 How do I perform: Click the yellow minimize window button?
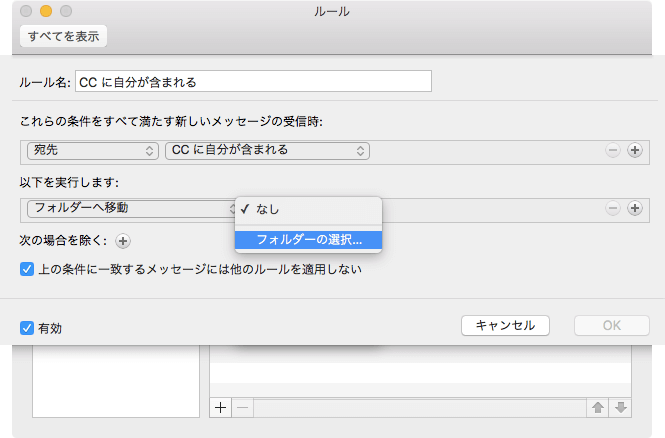pos(46,11)
